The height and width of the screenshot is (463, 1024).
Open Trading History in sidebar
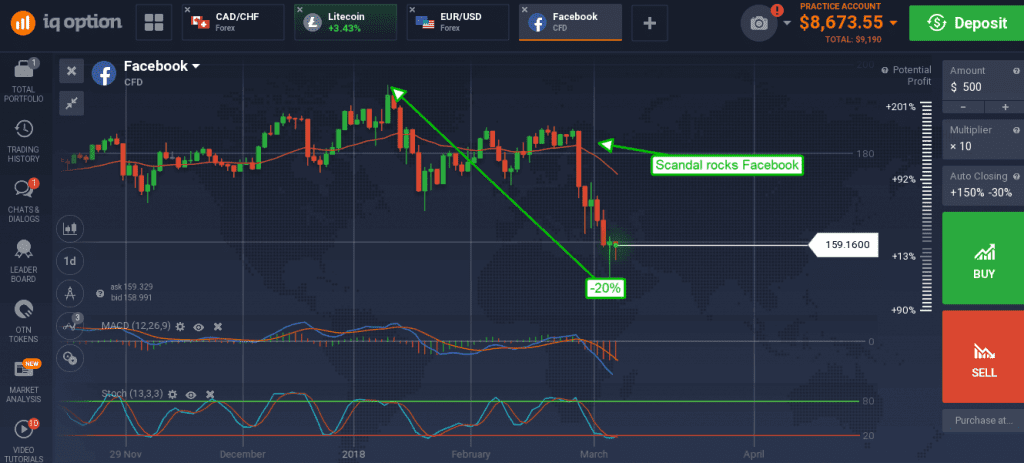tap(24, 142)
